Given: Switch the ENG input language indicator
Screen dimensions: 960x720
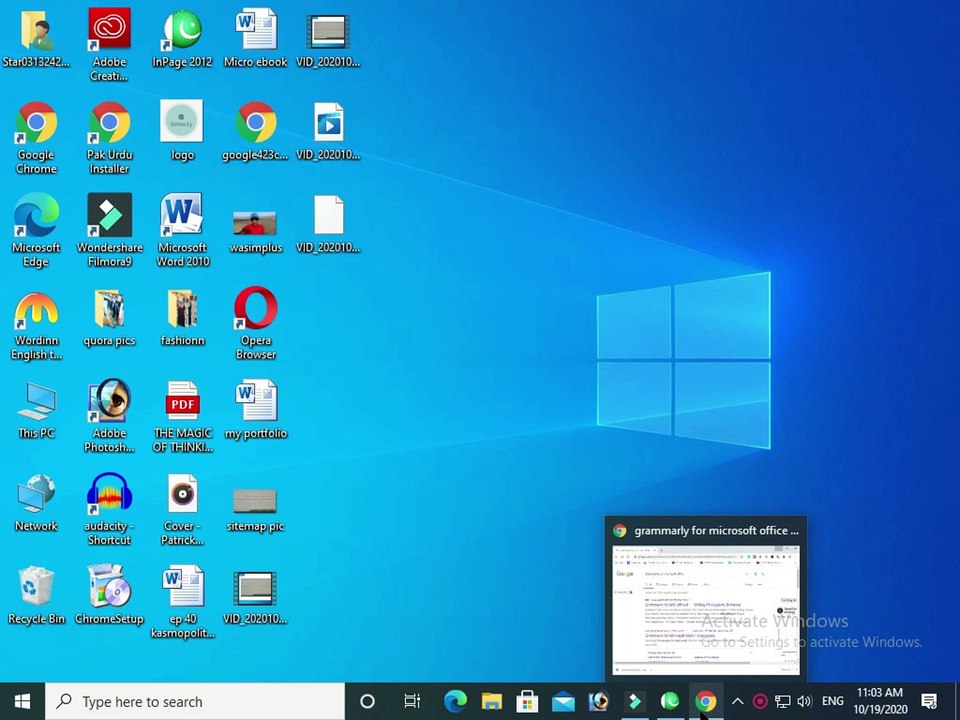Looking at the screenshot, I should pos(833,702).
